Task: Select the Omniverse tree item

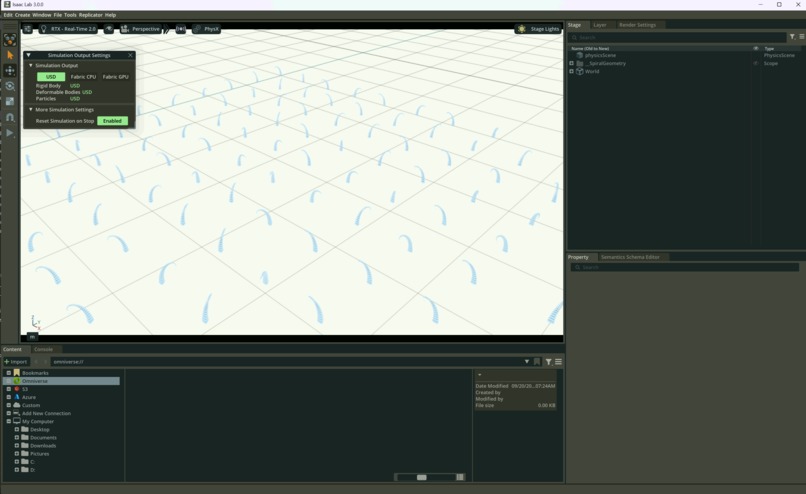Action: pyautogui.click(x=62, y=381)
